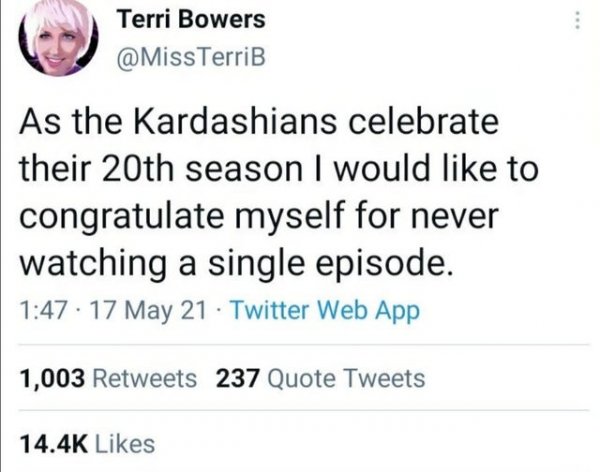View the 1,003 retweets count

click(54, 378)
